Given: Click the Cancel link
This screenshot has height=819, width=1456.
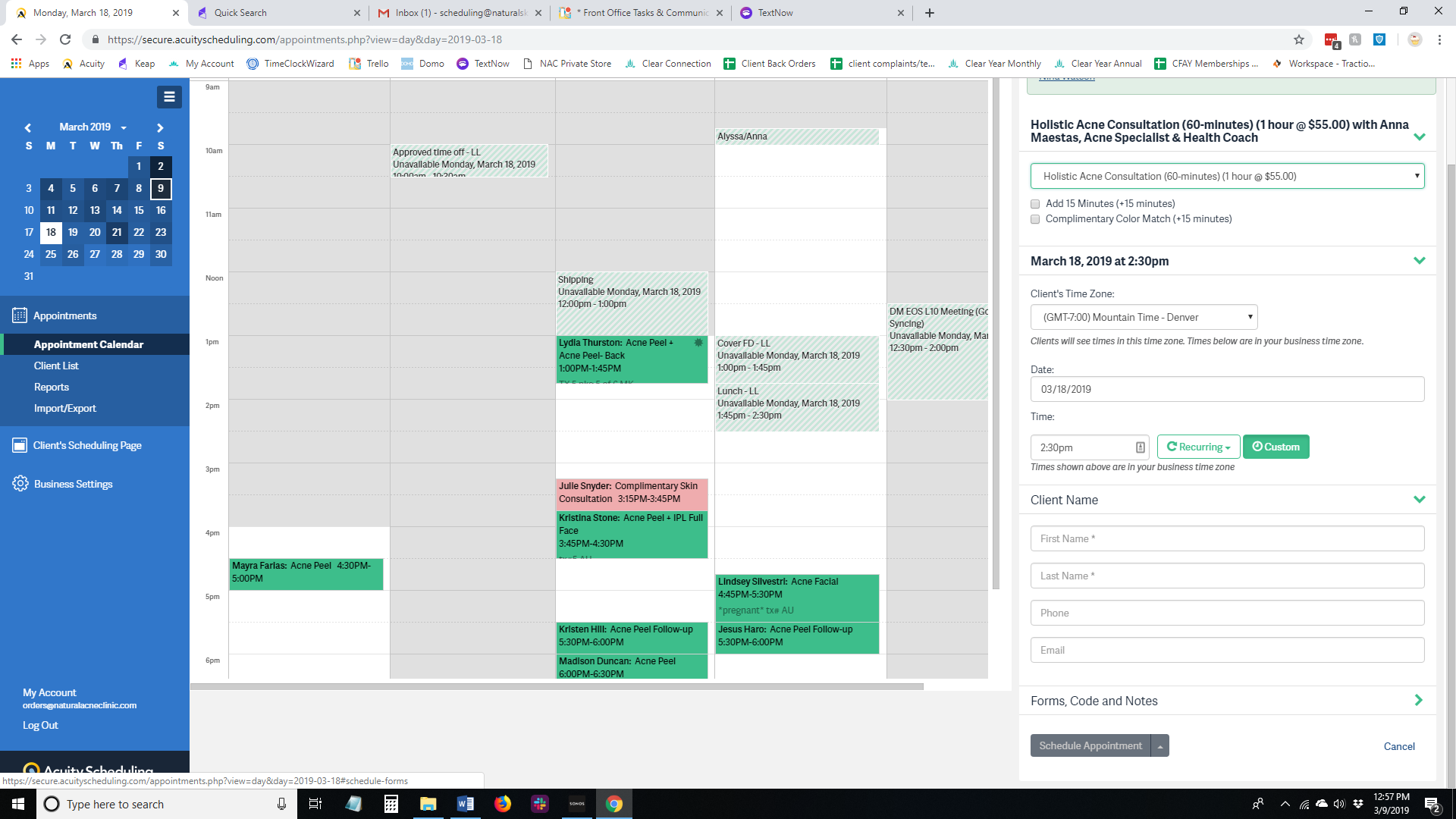Looking at the screenshot, I should [x=1399, y=747].
